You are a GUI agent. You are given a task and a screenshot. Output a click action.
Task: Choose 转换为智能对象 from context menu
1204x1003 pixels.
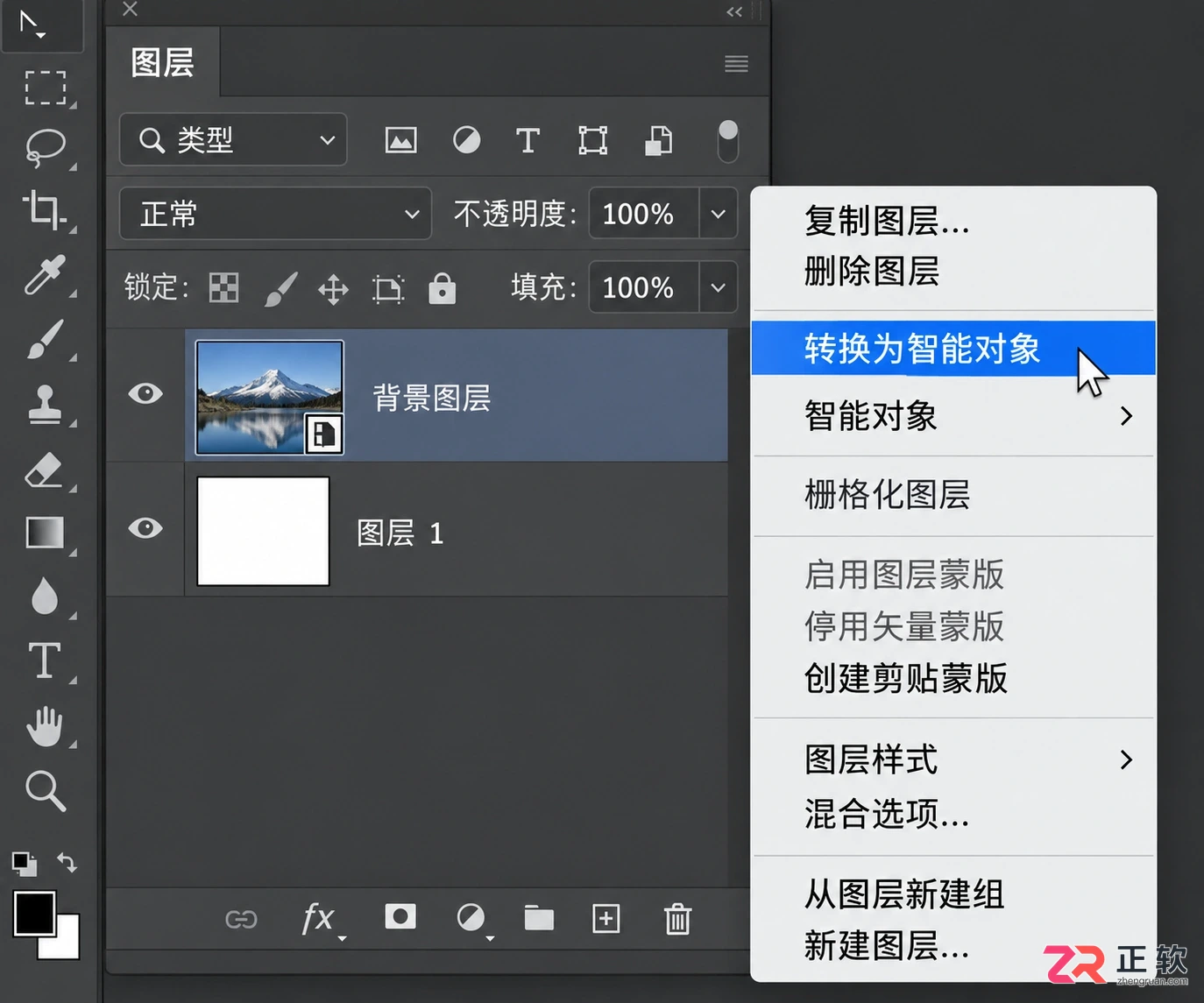pyautogui.click(x=953, y=348)
